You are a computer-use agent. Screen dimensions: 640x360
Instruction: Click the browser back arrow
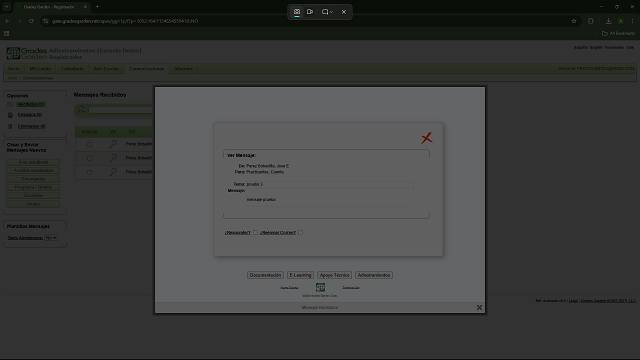click(7, 21)
